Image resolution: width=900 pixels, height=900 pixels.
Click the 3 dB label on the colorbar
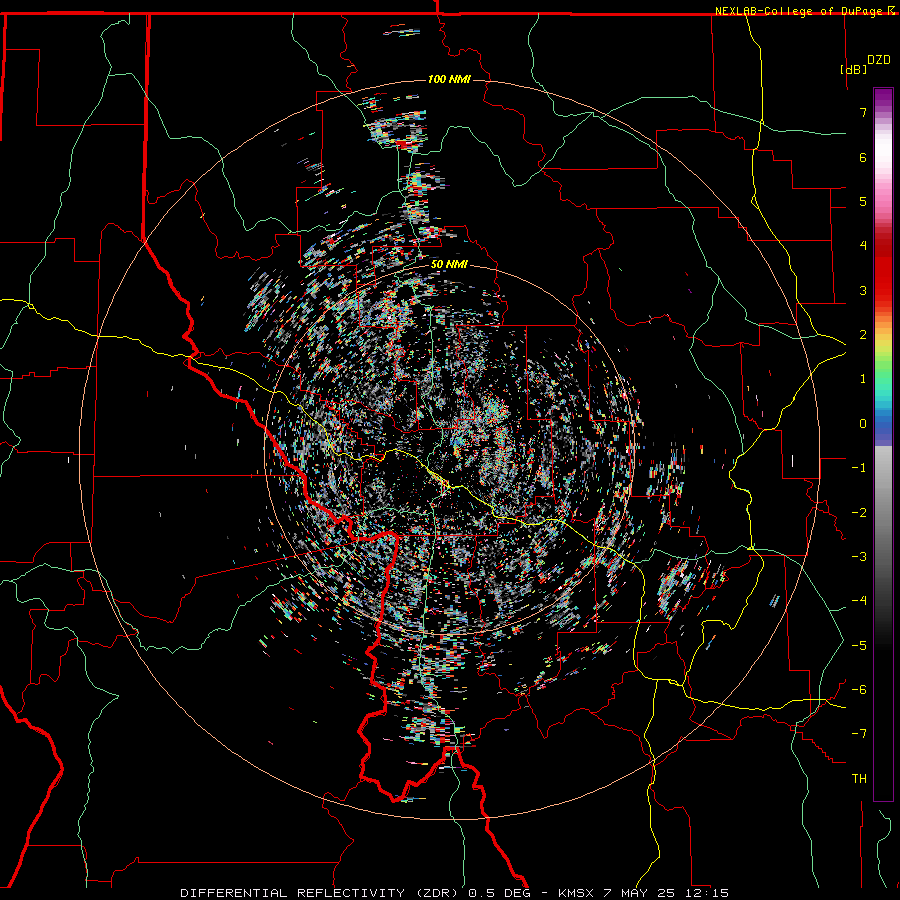click(x=863, y=290)
